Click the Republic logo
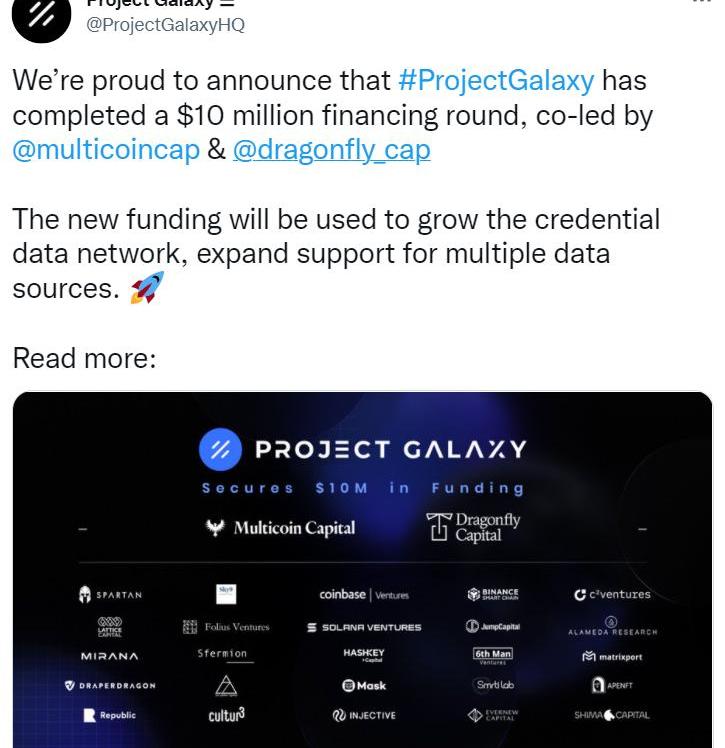This screenshot has height=748, width=725. [110, 715]
